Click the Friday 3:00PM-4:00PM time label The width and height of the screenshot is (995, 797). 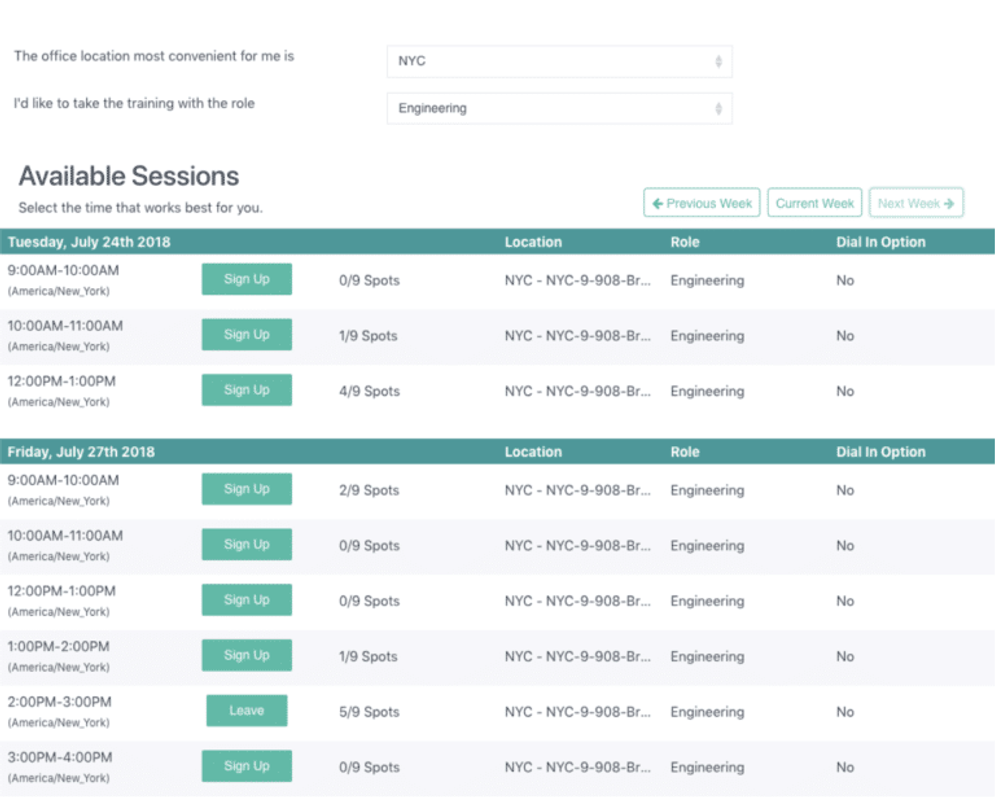point(60,757)
